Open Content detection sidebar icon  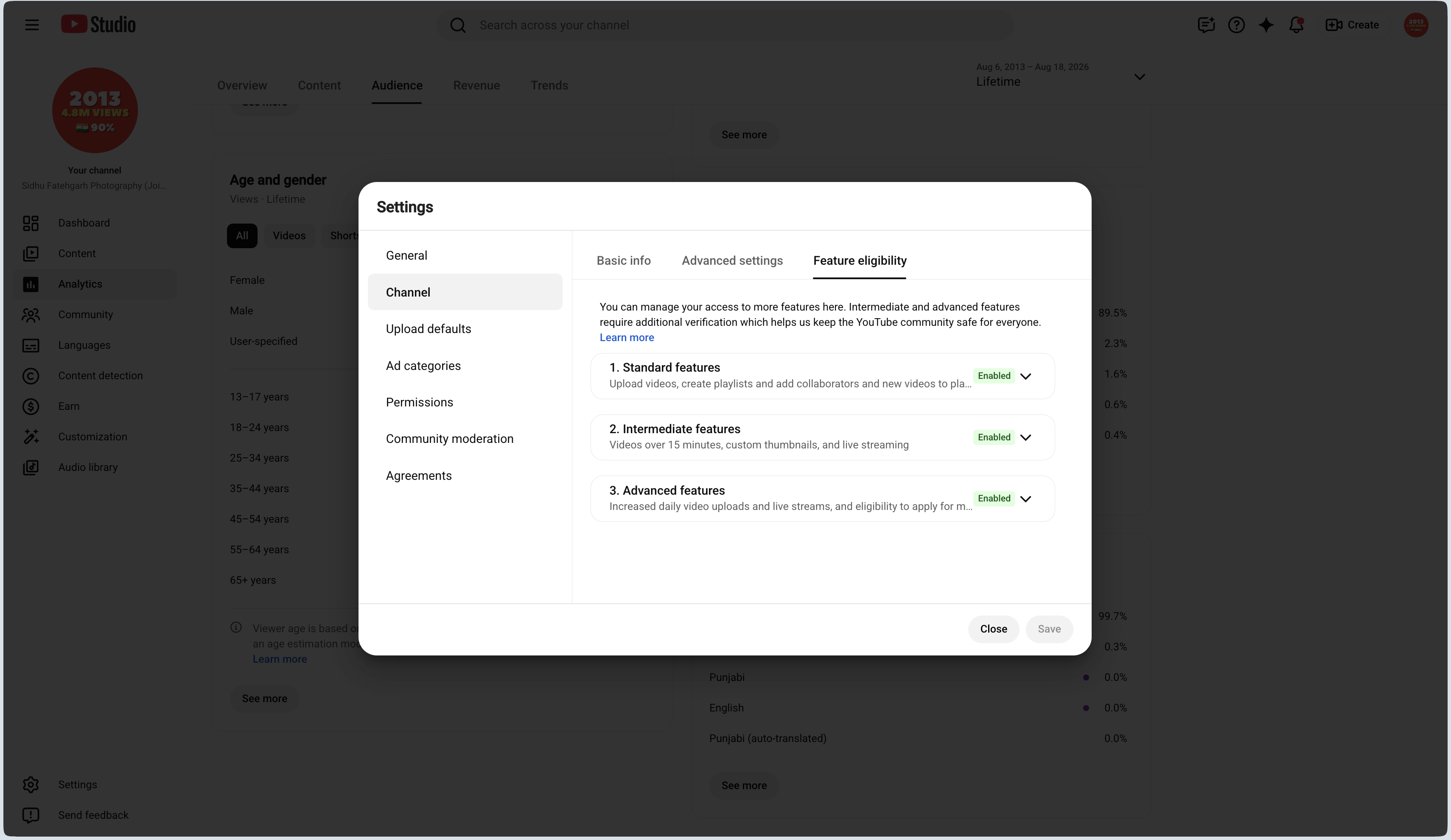(x=31, y=375)
